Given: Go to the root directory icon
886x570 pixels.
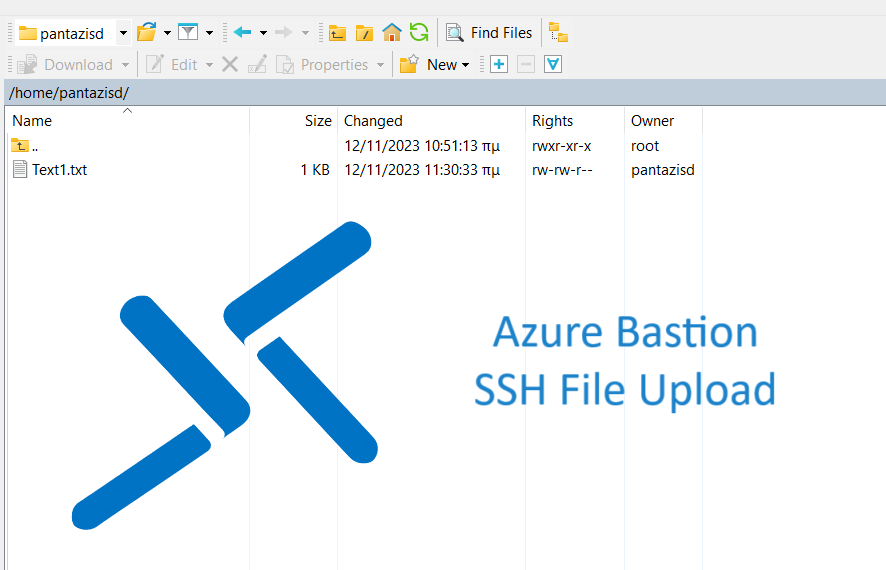Looking at the screenshot, I should (365, 33).
